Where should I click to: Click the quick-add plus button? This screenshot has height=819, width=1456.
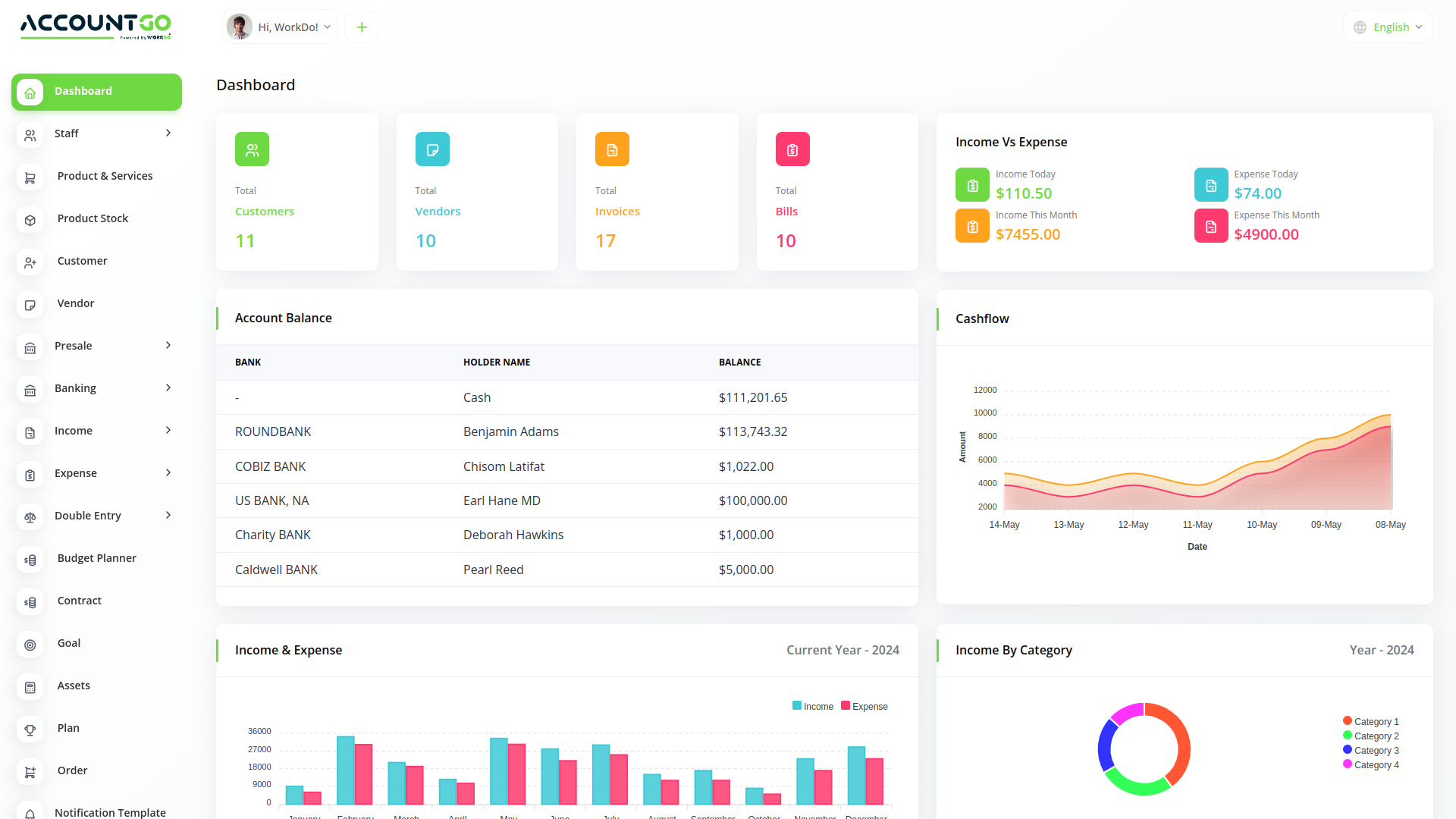[361, 27]
